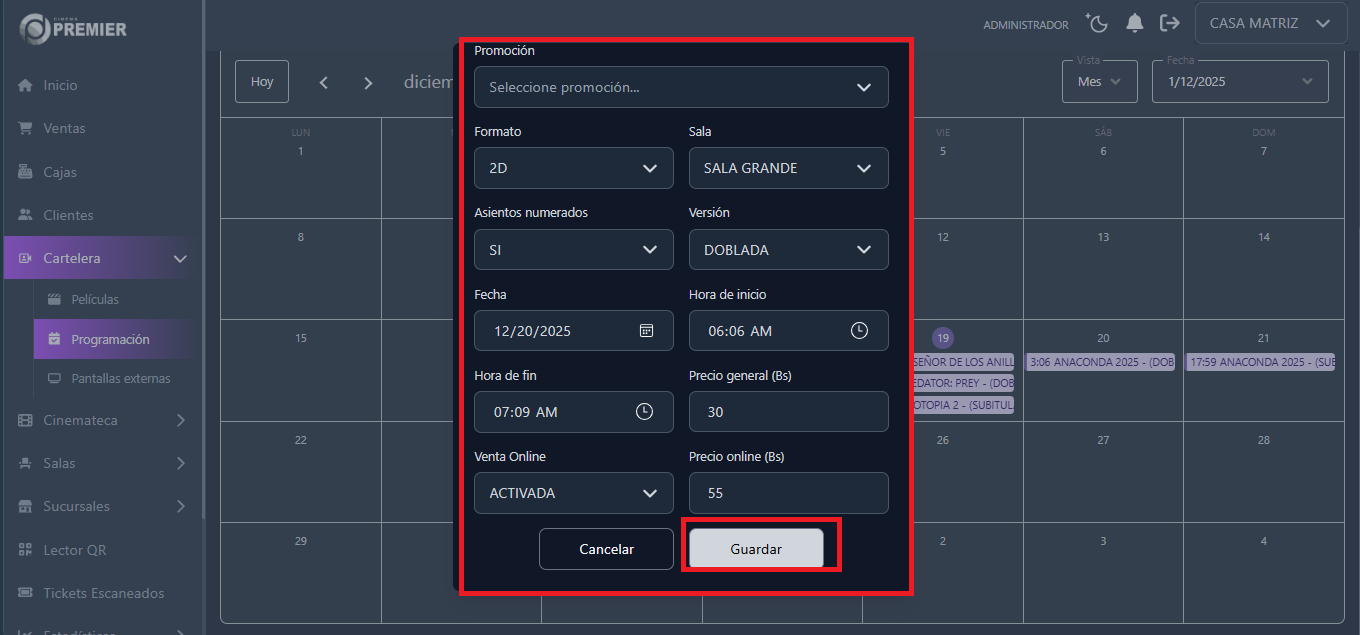Click the Precio general input field
Viewport: 1360px width, 635px height.
(788, 412)
